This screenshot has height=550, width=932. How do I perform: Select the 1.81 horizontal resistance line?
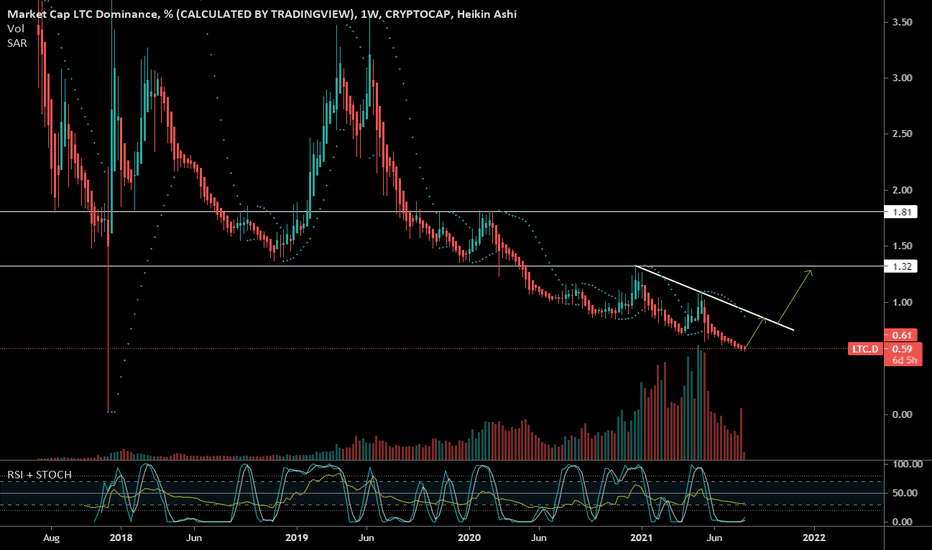pyautogui.click(x=442, y=212)
